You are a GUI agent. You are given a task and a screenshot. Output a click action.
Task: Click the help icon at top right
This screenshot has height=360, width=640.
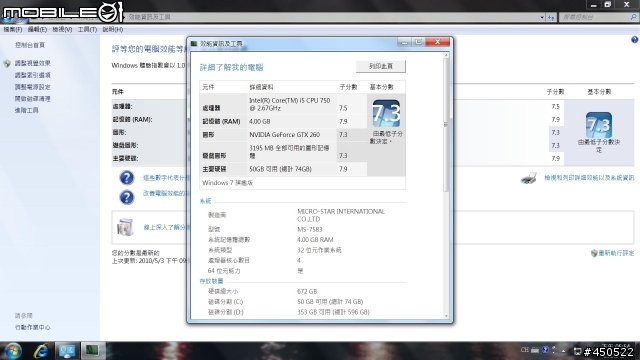[634, 40]
